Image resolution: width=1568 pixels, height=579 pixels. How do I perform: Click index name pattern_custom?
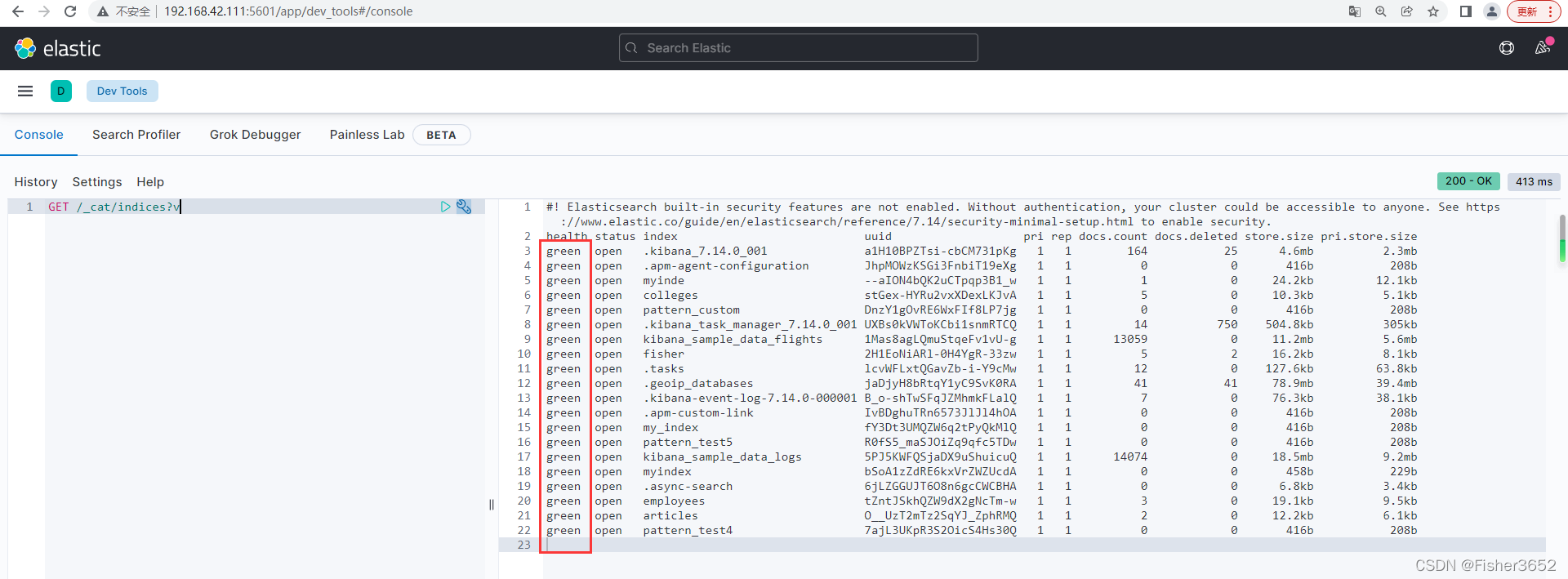[691, 310]
